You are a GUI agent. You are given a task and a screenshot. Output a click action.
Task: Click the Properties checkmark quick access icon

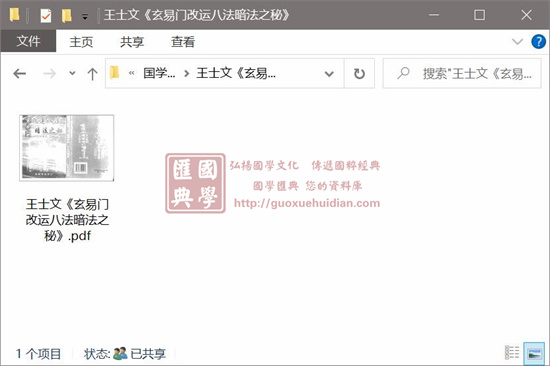click(46, 15)
